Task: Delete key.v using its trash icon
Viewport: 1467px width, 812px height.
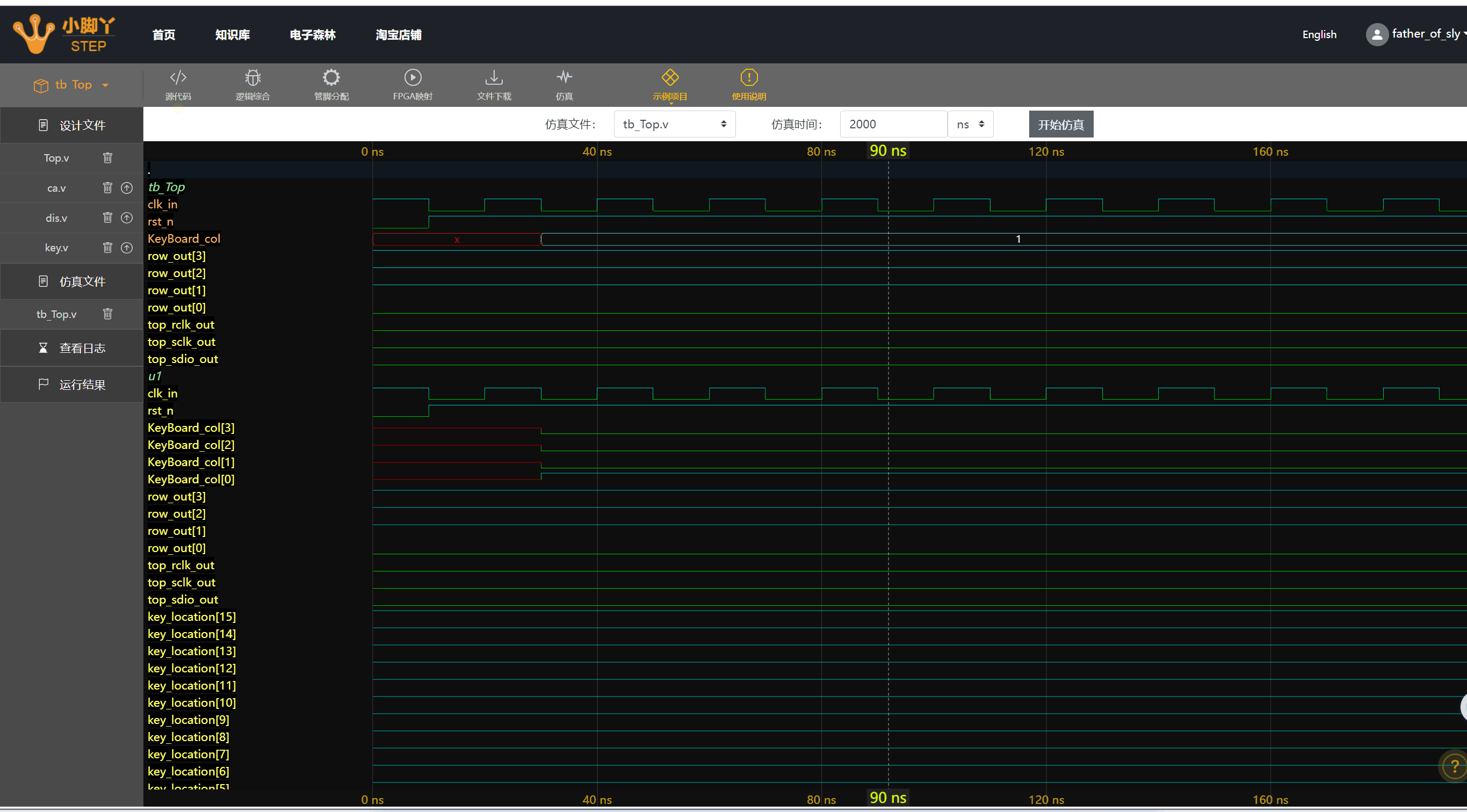Action: (107, 248)
